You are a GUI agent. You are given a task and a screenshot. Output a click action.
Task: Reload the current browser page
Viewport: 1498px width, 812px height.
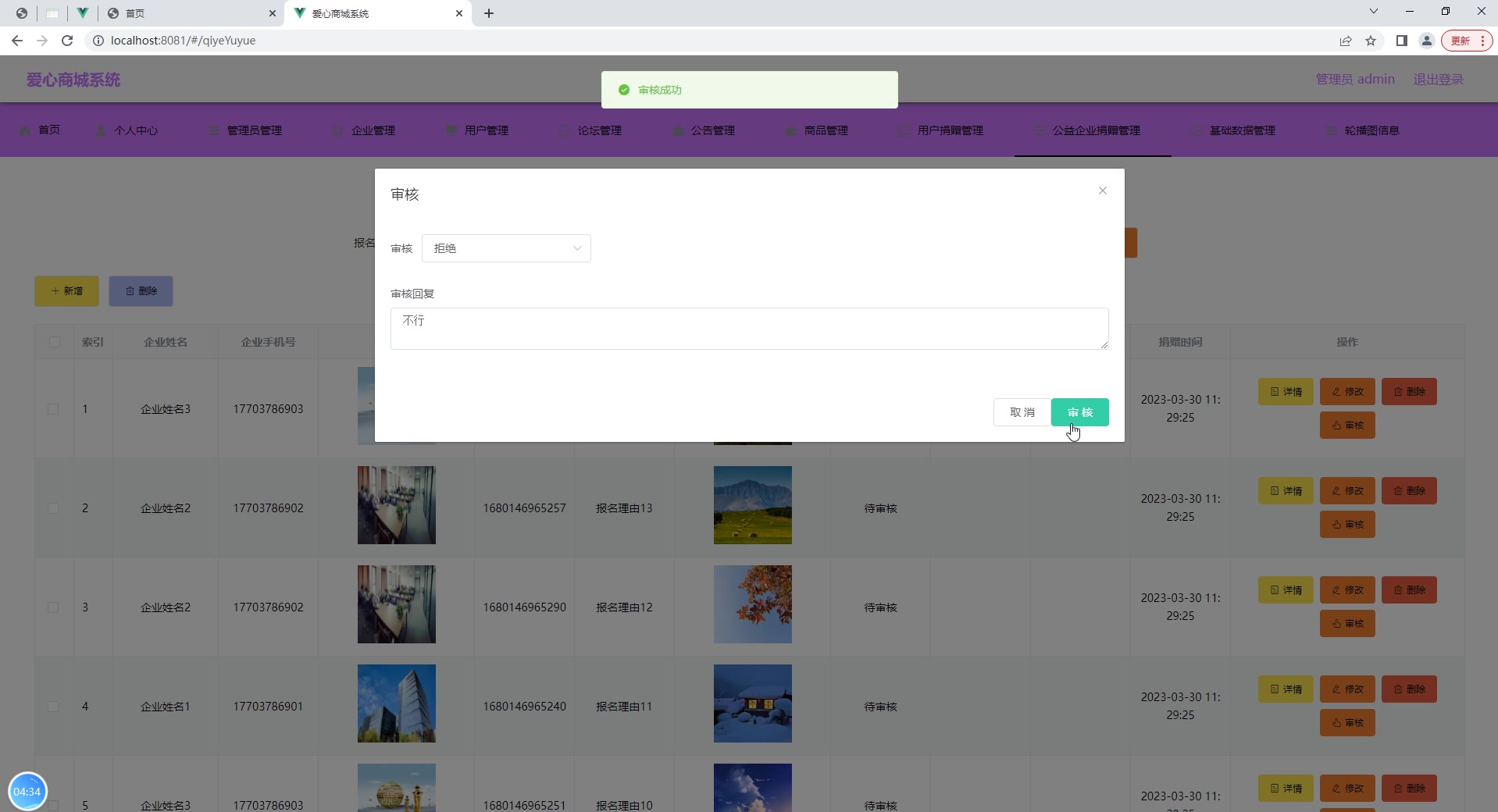tap(67, 41)
